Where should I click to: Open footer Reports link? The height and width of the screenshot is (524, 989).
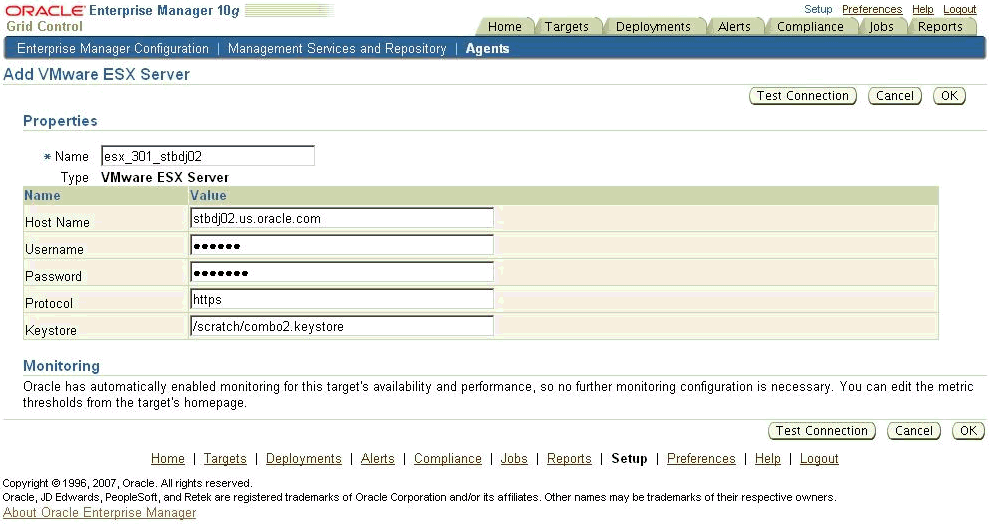[x=569, y=458]
